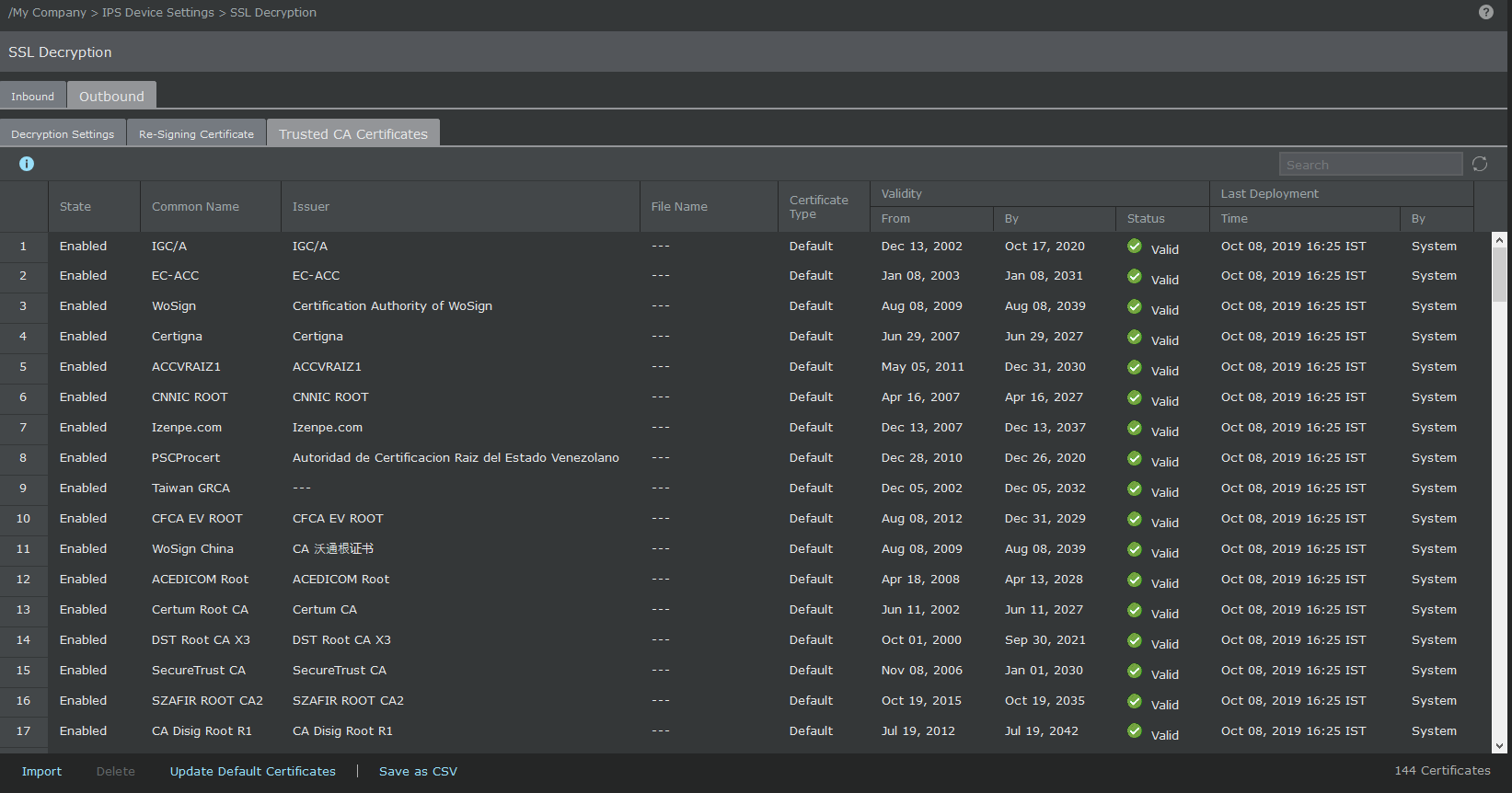Select the EC-ACC common name cell
Image resolution: width=1512 pixels, height=793 pixels.
pos(175,275)
